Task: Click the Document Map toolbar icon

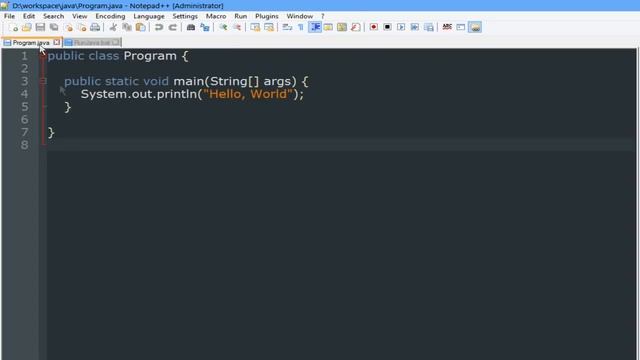Action: 342,27
